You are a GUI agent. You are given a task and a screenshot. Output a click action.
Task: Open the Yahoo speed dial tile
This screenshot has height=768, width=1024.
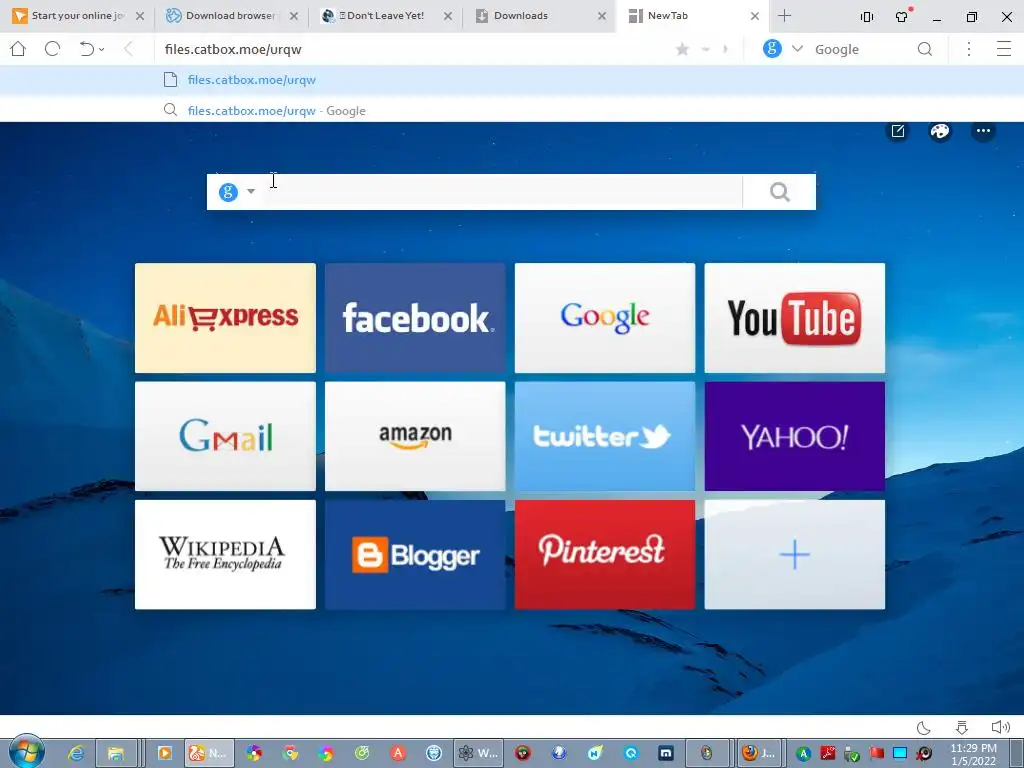795,436
